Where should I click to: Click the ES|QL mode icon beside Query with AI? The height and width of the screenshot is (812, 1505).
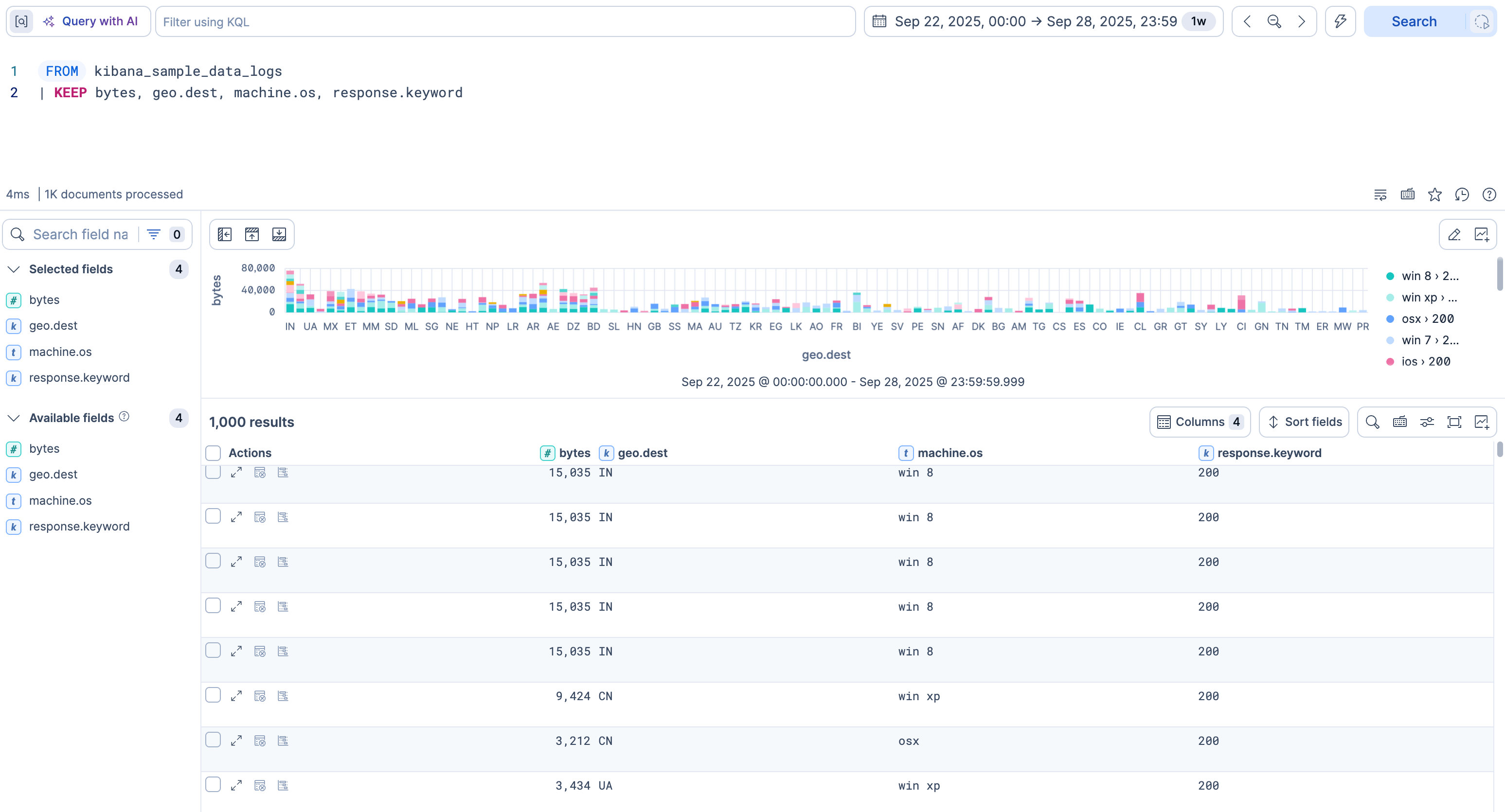coord(21,21)
